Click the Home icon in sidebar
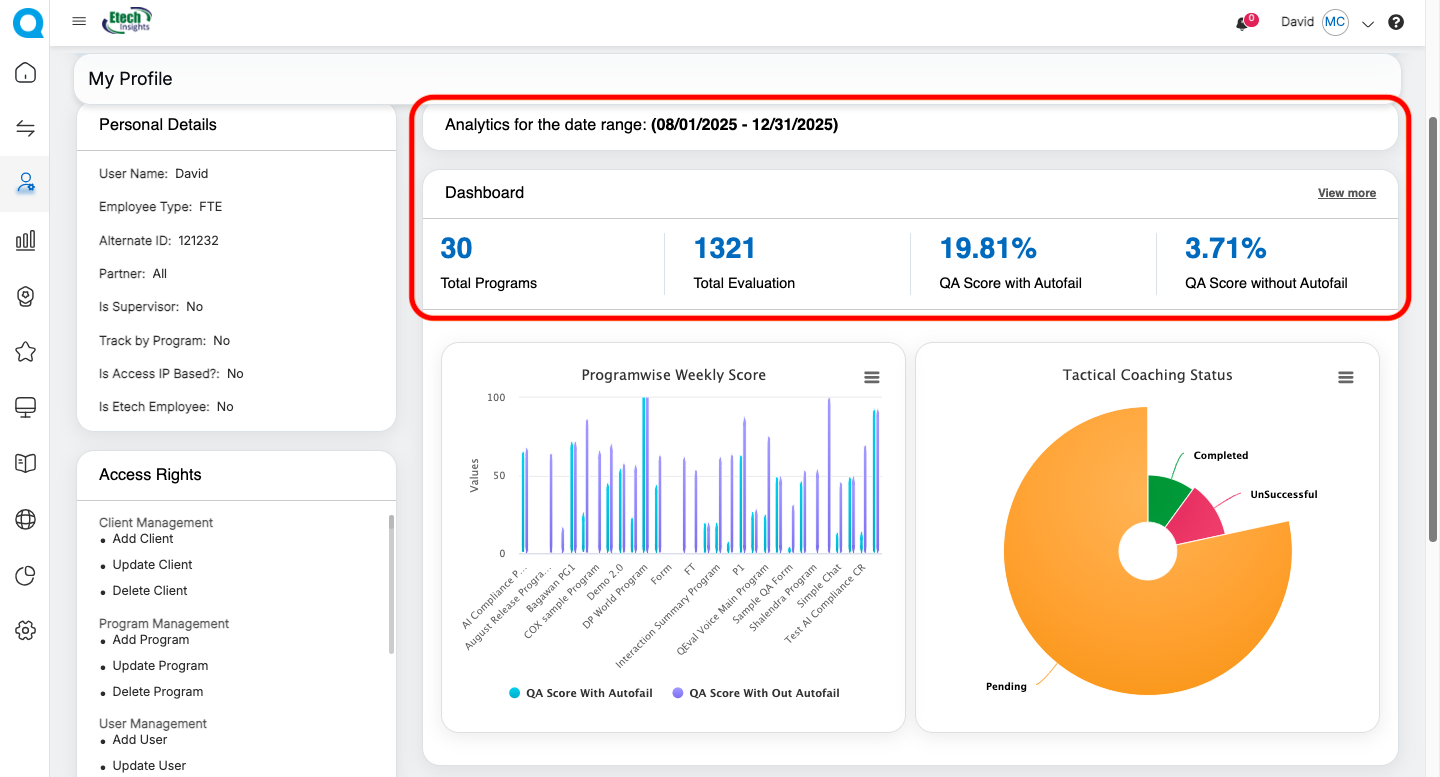This screenshot has width=1440, height=777. [x=26, y=73]
